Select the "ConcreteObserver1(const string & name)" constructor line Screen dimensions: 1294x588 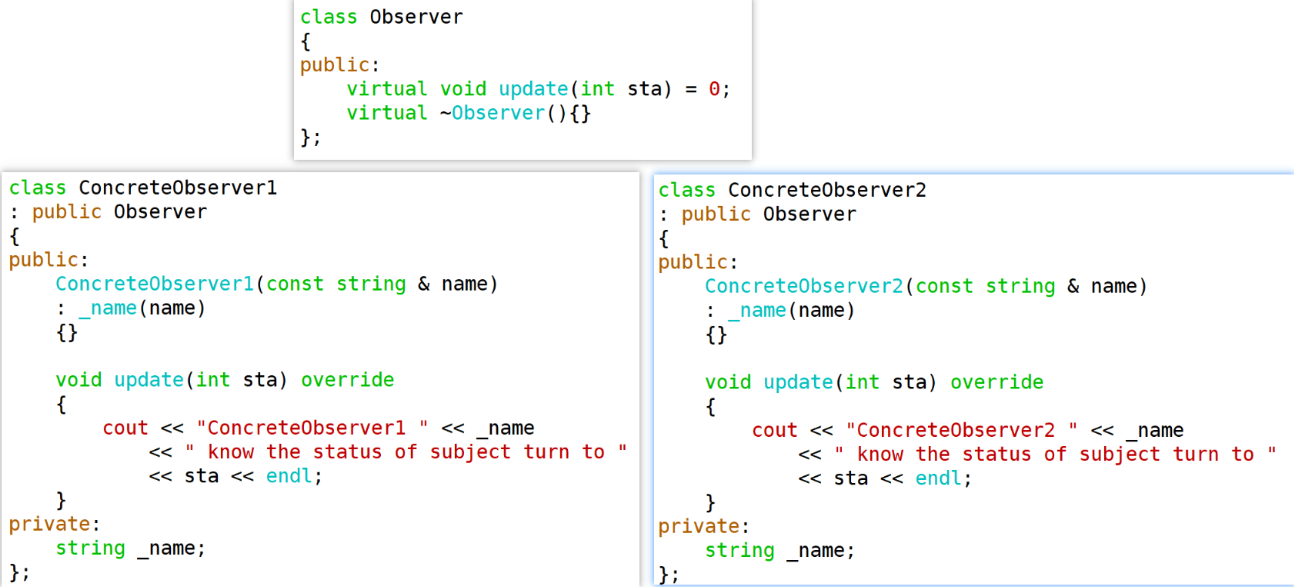coord(277,284)
